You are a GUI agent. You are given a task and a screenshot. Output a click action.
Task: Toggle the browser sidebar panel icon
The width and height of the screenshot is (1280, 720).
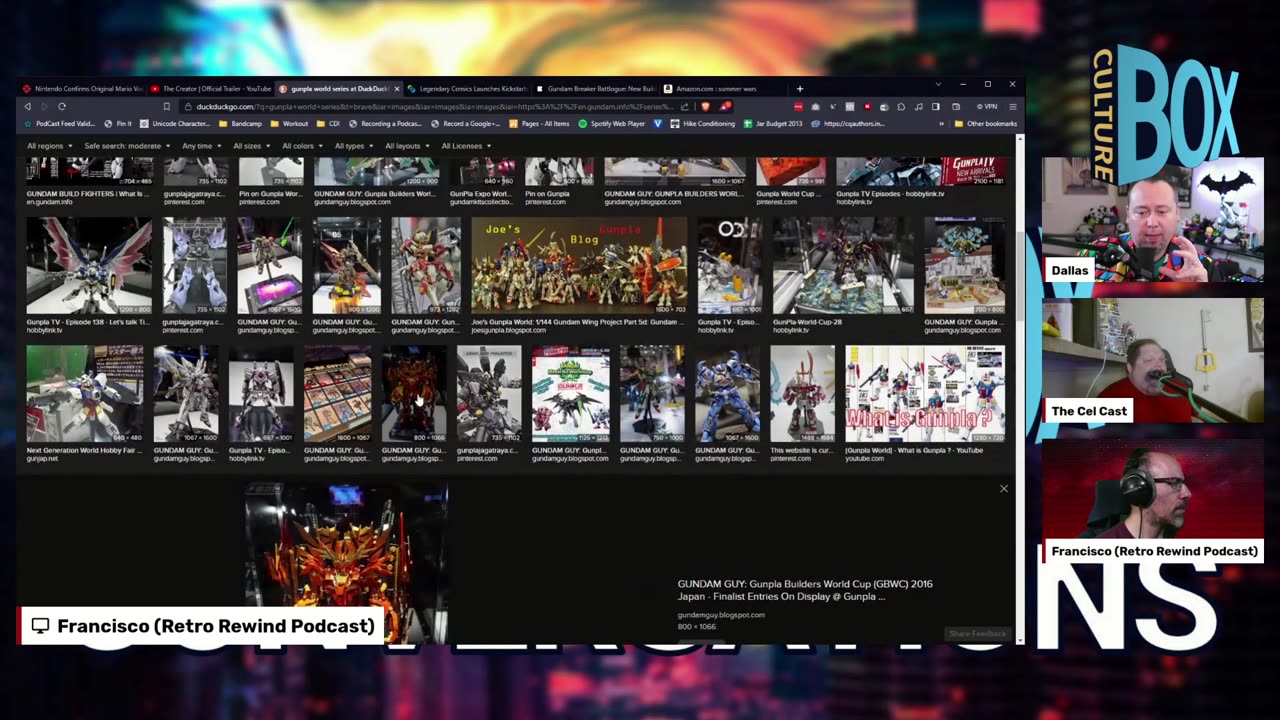936,106
